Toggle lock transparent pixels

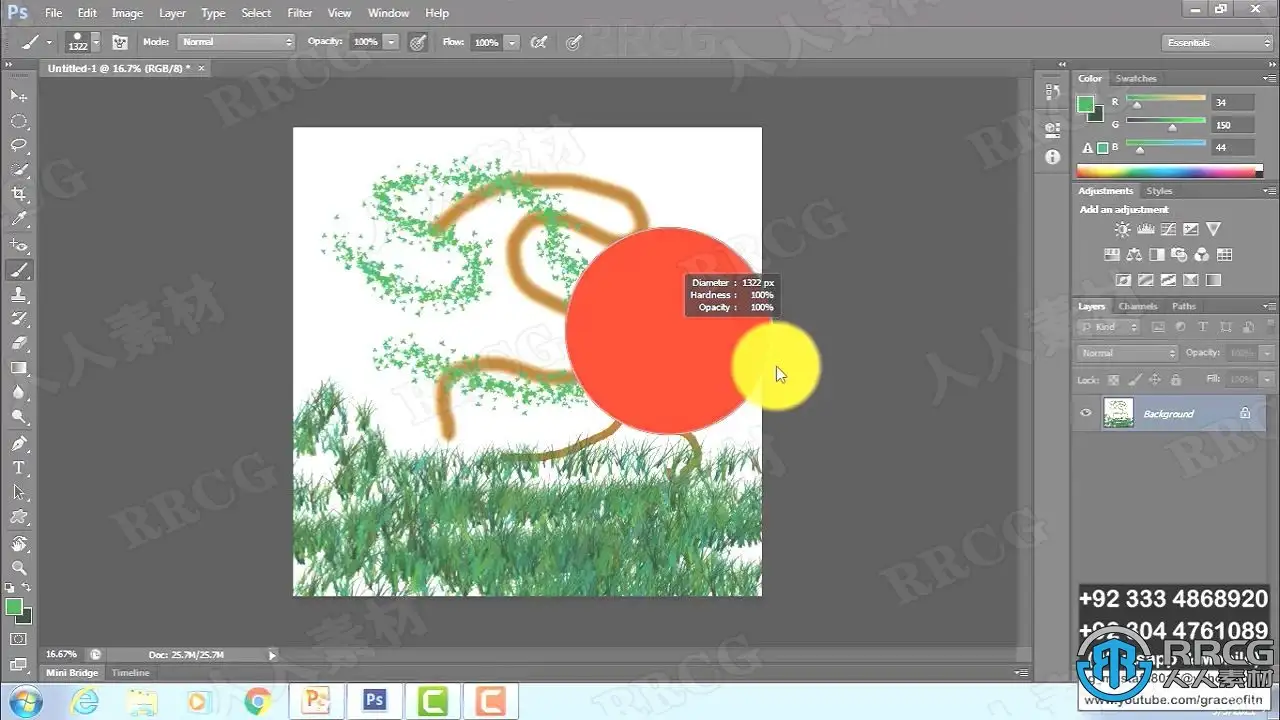pos(1113,380)
